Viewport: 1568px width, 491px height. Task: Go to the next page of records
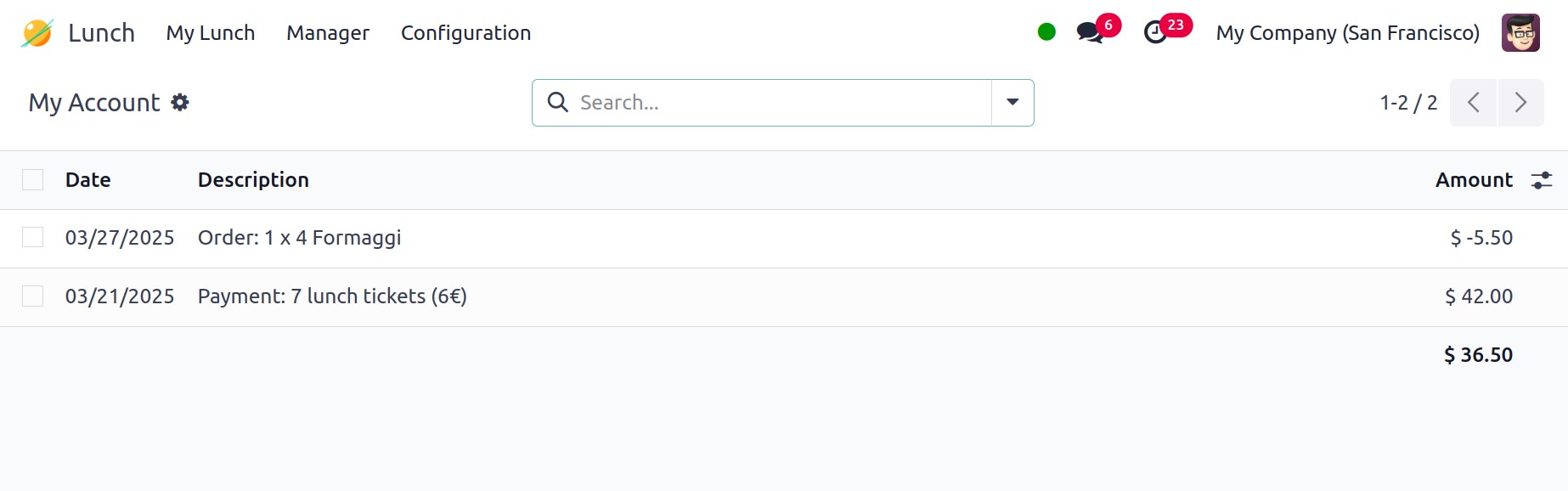(1520, 103)
